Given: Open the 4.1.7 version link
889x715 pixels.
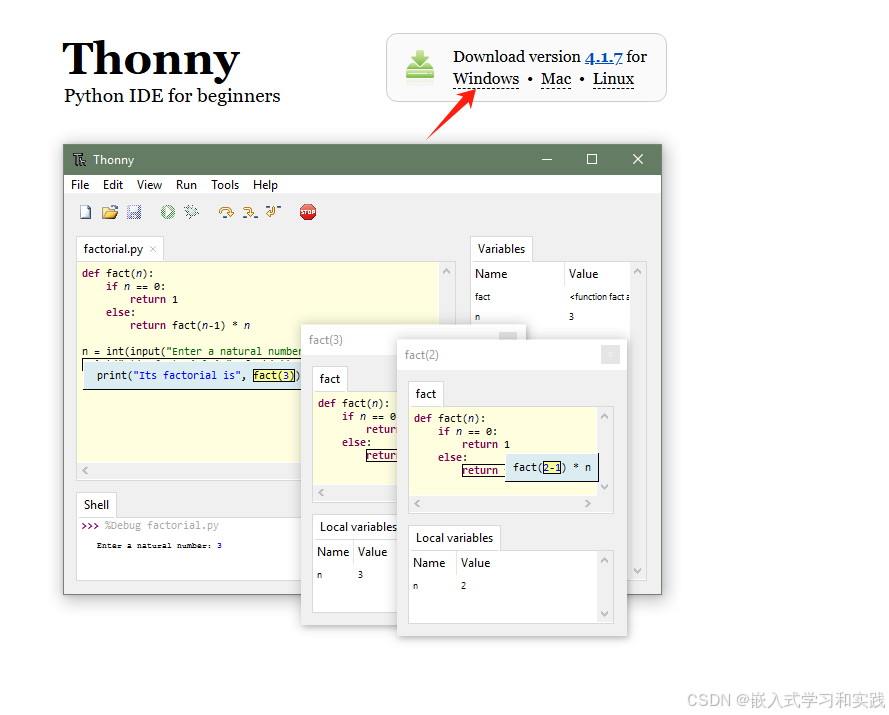Looking at the screenshot, I should click(603, 57).
